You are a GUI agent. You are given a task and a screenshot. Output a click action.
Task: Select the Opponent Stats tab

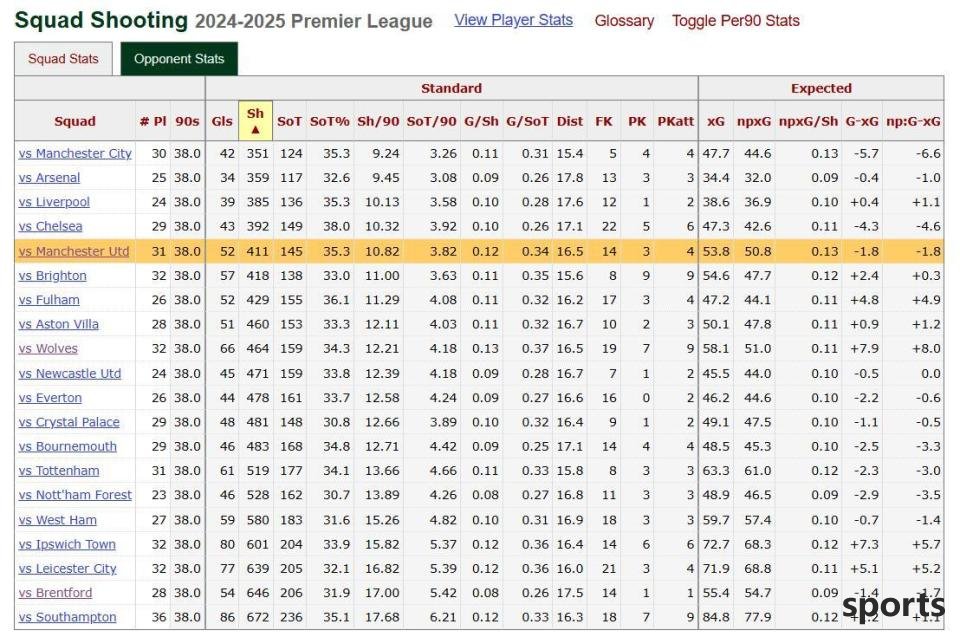coord(179,59)
